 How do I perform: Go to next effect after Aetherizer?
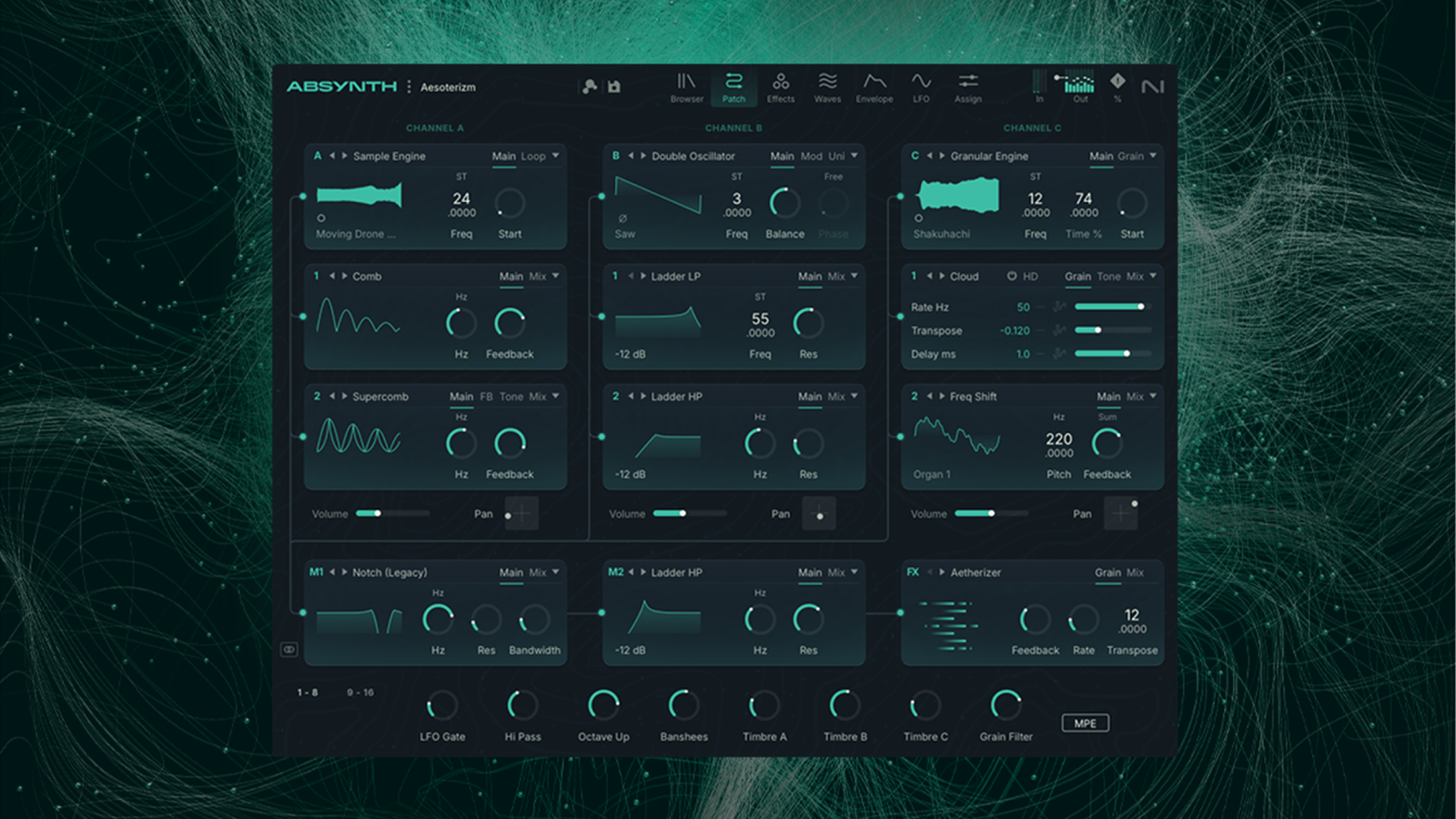click(942, 572)
